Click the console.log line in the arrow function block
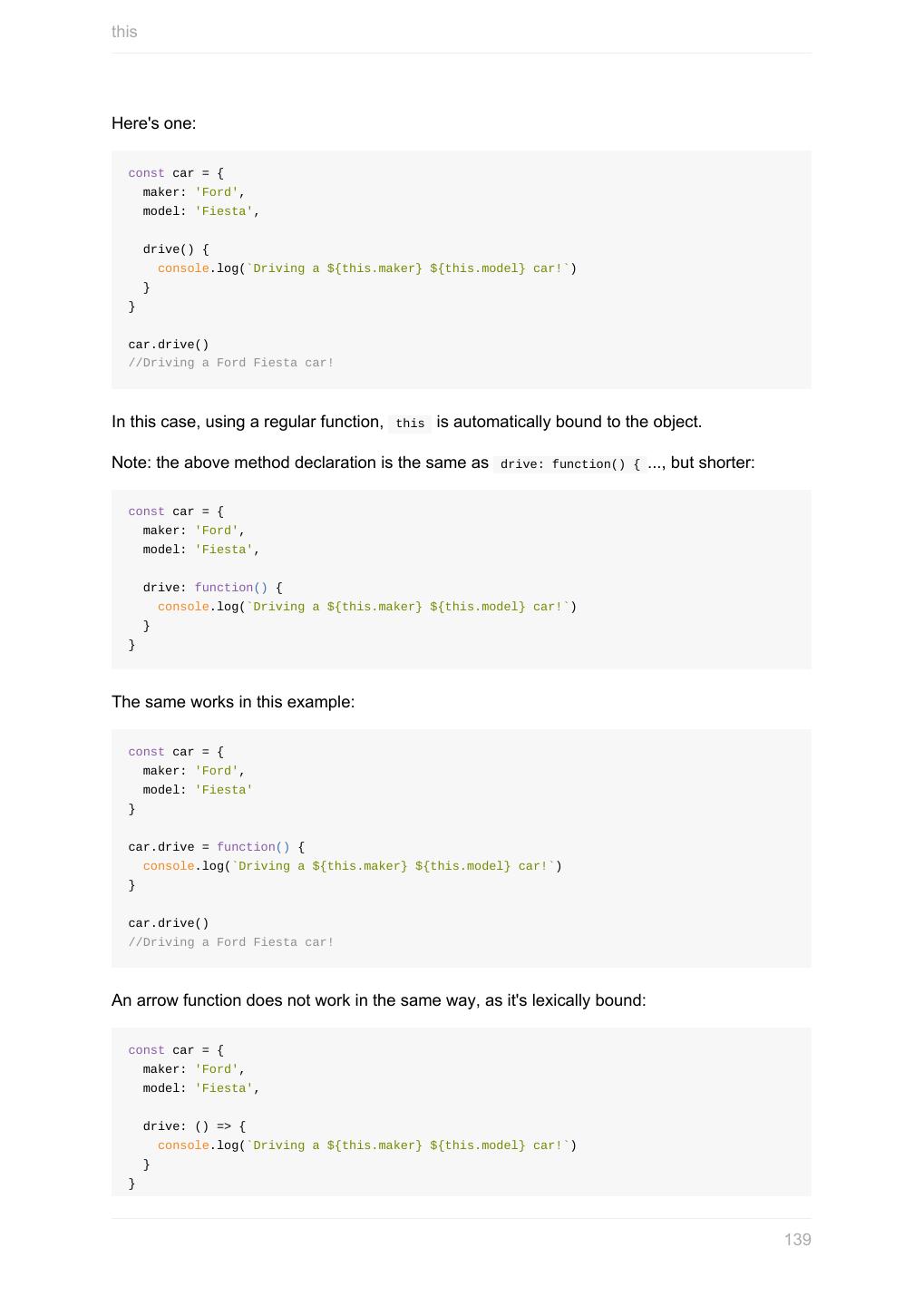The width and height of the screenshot is (924, 1306). 366,1145
